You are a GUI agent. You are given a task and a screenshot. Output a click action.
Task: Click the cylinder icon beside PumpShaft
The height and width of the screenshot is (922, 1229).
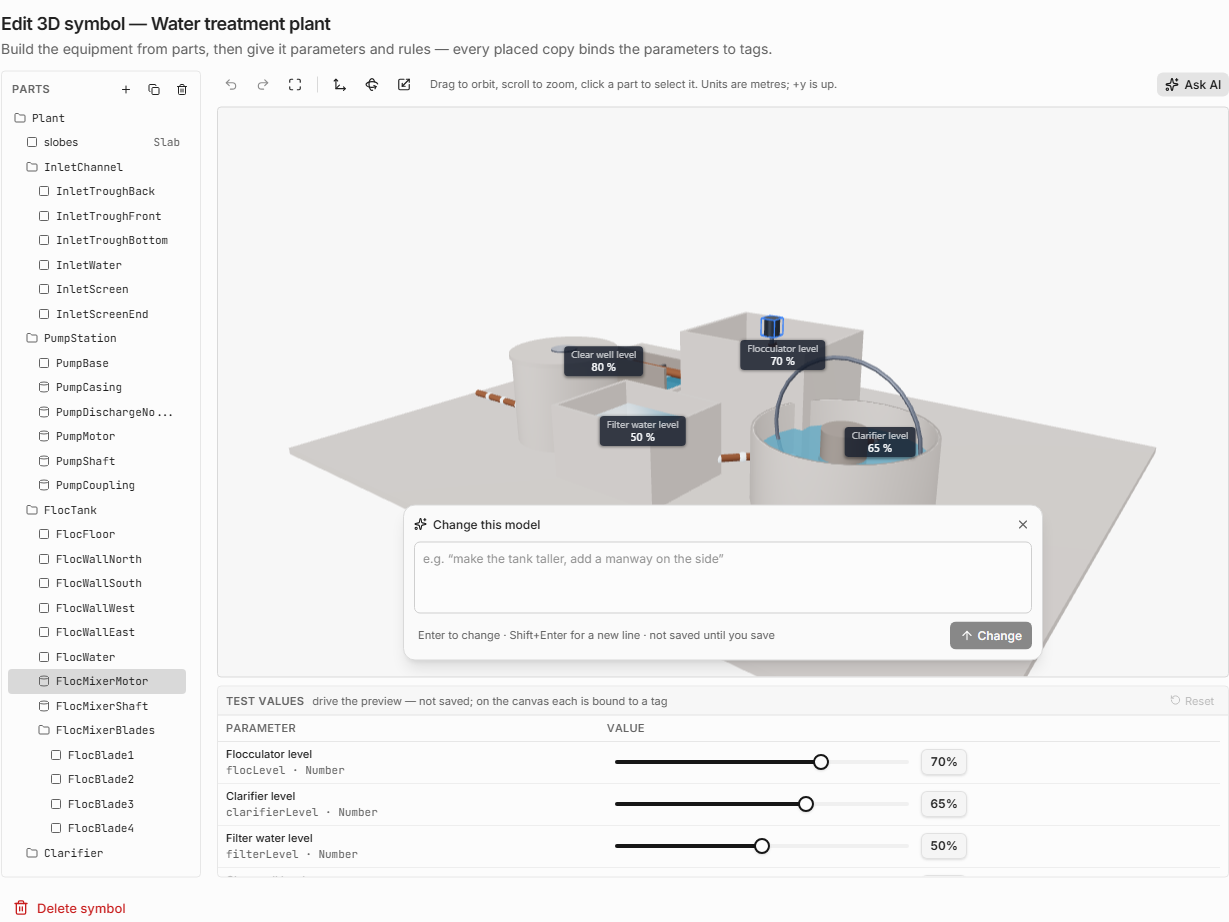click(x=44, y=461)
